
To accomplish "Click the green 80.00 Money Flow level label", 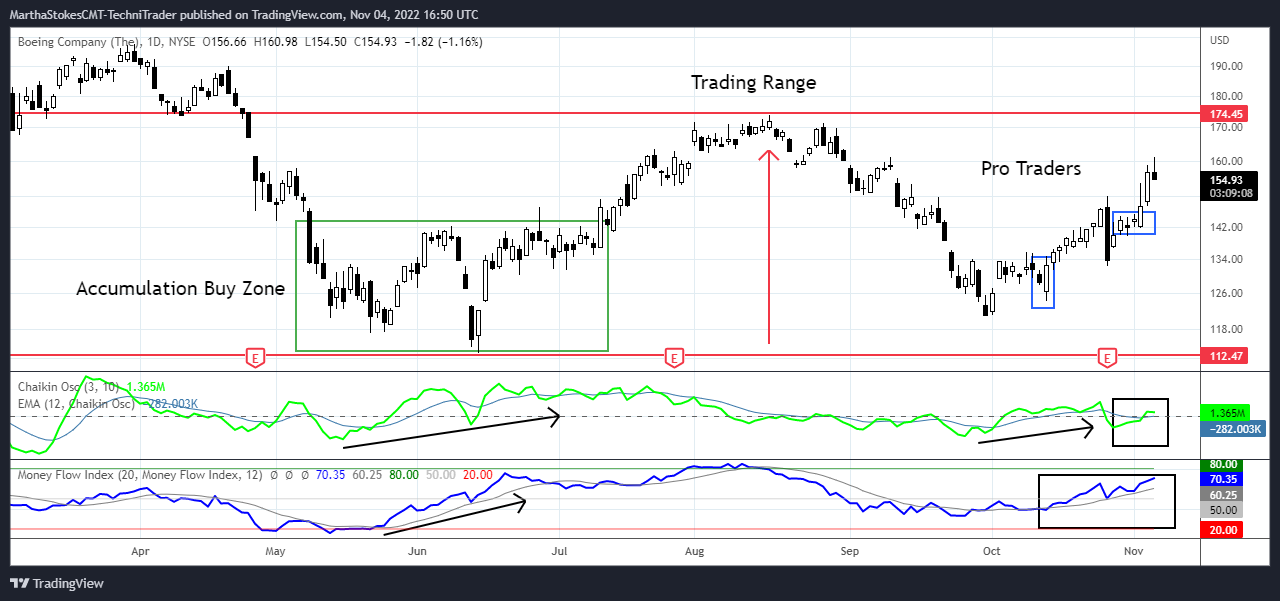I will click(x=1222, y=465).
